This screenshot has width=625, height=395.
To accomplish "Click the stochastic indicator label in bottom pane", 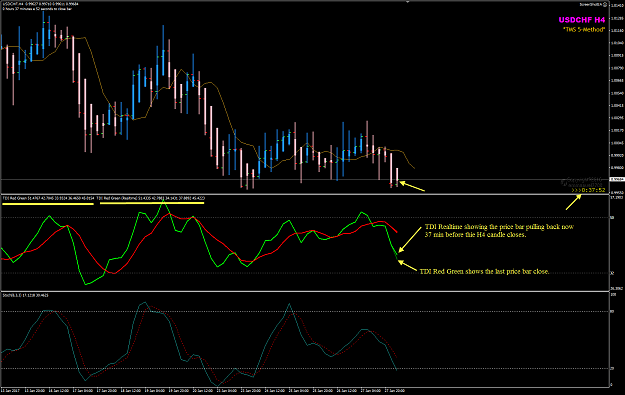I will (x=26, y=295).
